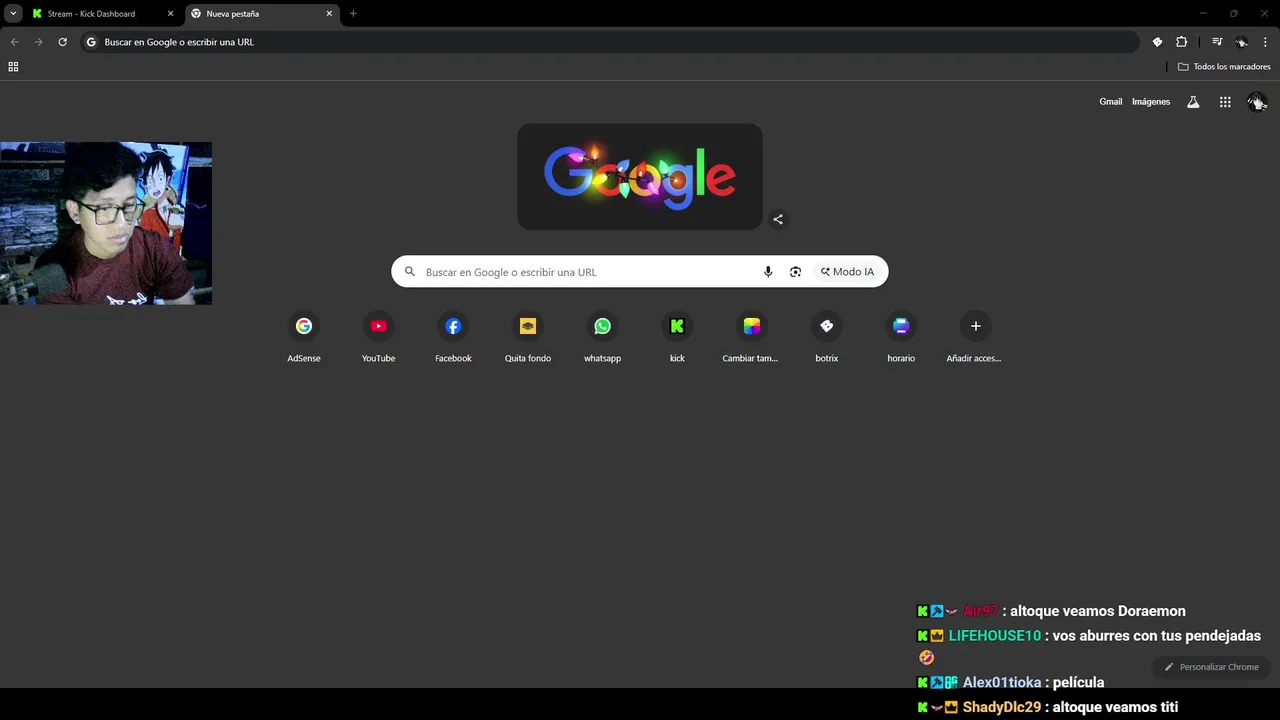Image resolution: width=1280 pixels, height=720 pixels.
Task: Share the Google doodle
Action: (x=778, y=219)
